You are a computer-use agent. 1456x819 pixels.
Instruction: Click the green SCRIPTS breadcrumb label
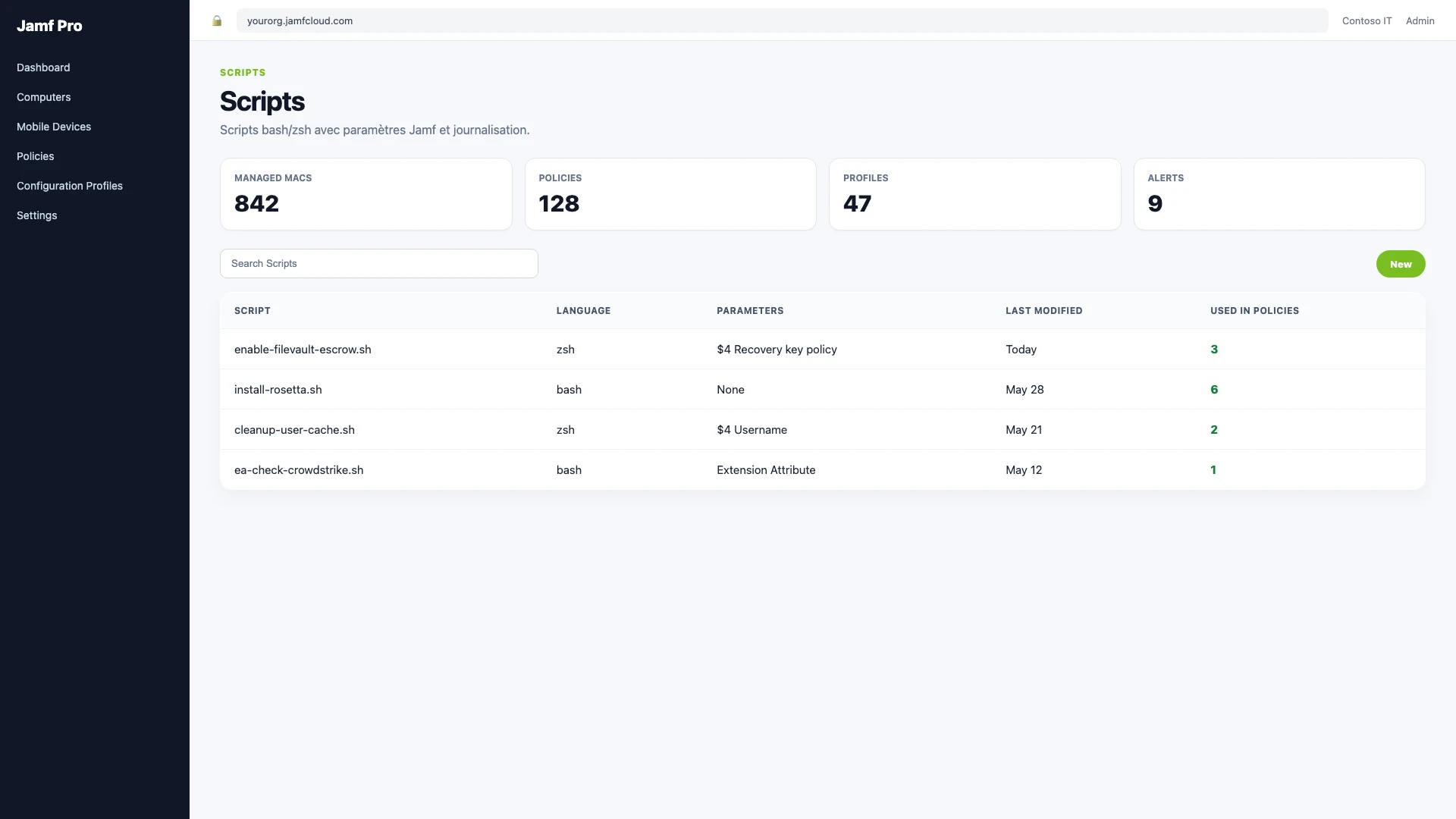(x=243, y=73)
